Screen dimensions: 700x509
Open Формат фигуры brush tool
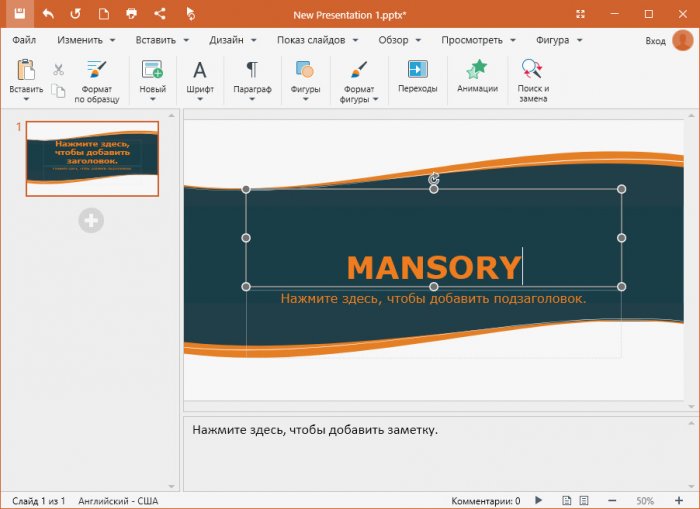click(x=359, y=71)
